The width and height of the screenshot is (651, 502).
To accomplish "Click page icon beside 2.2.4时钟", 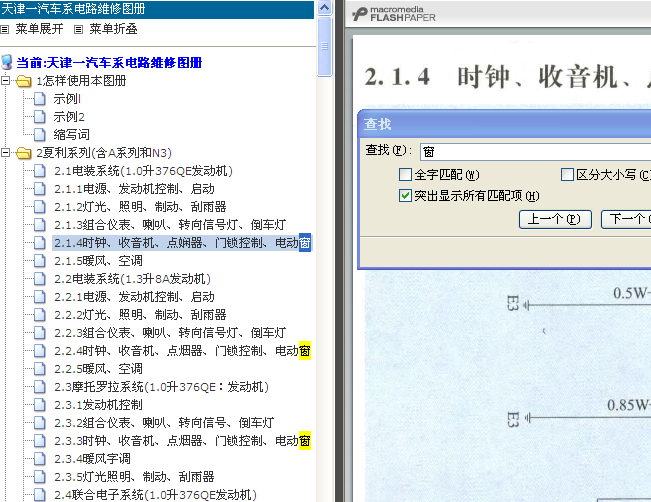I will [40, 351].
